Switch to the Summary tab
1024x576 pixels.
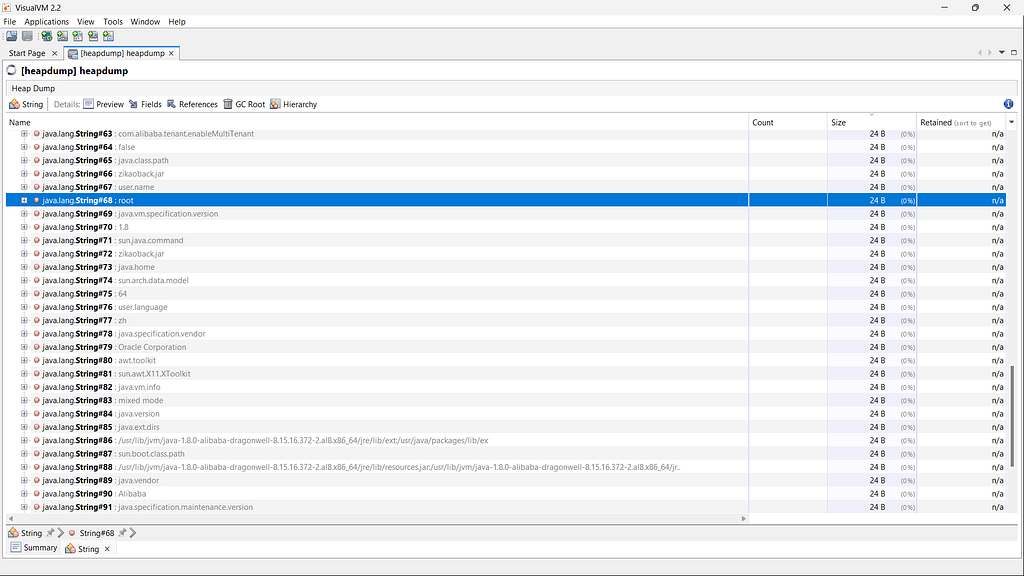click(34, 548)
